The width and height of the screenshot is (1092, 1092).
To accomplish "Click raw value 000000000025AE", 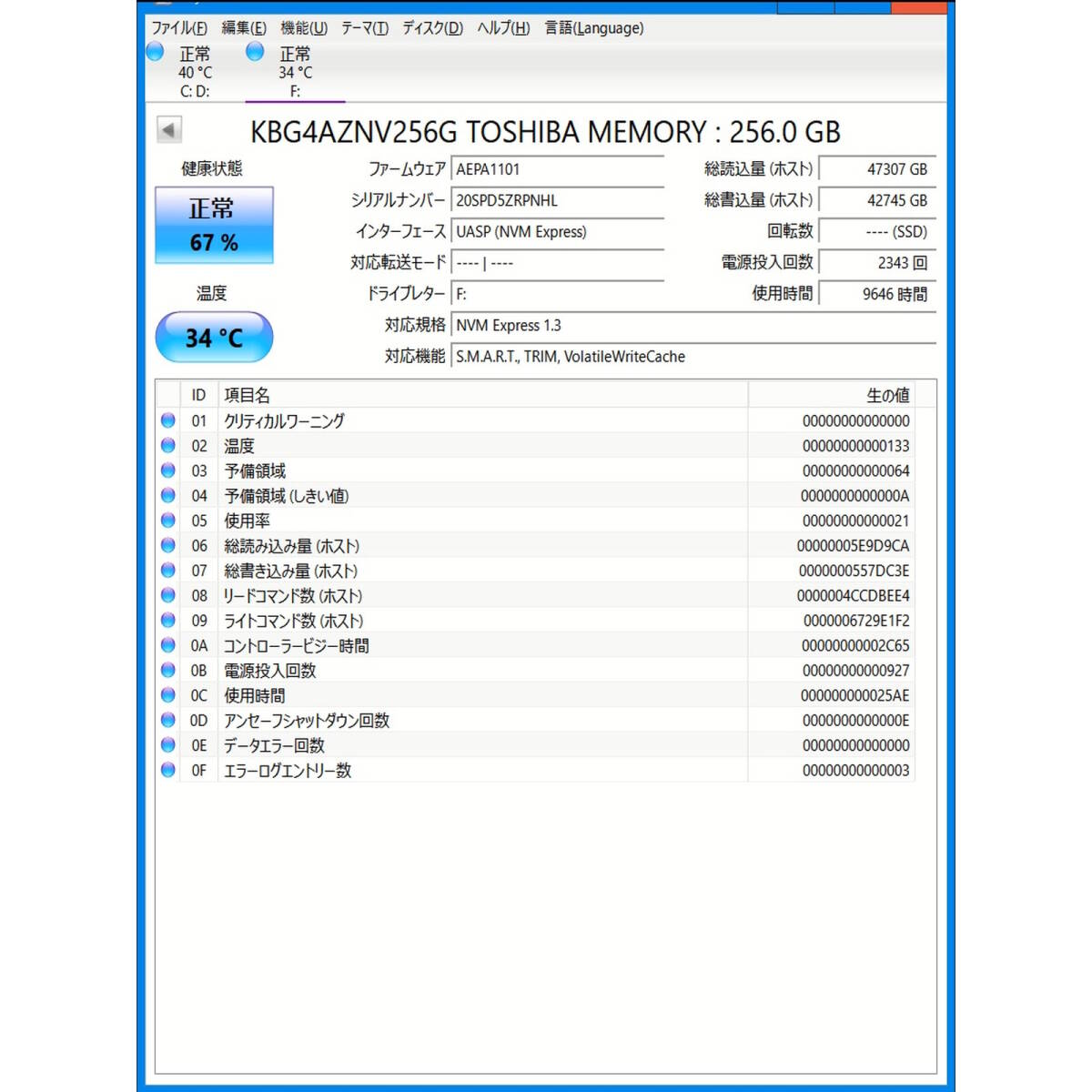I will click(854, 695).
